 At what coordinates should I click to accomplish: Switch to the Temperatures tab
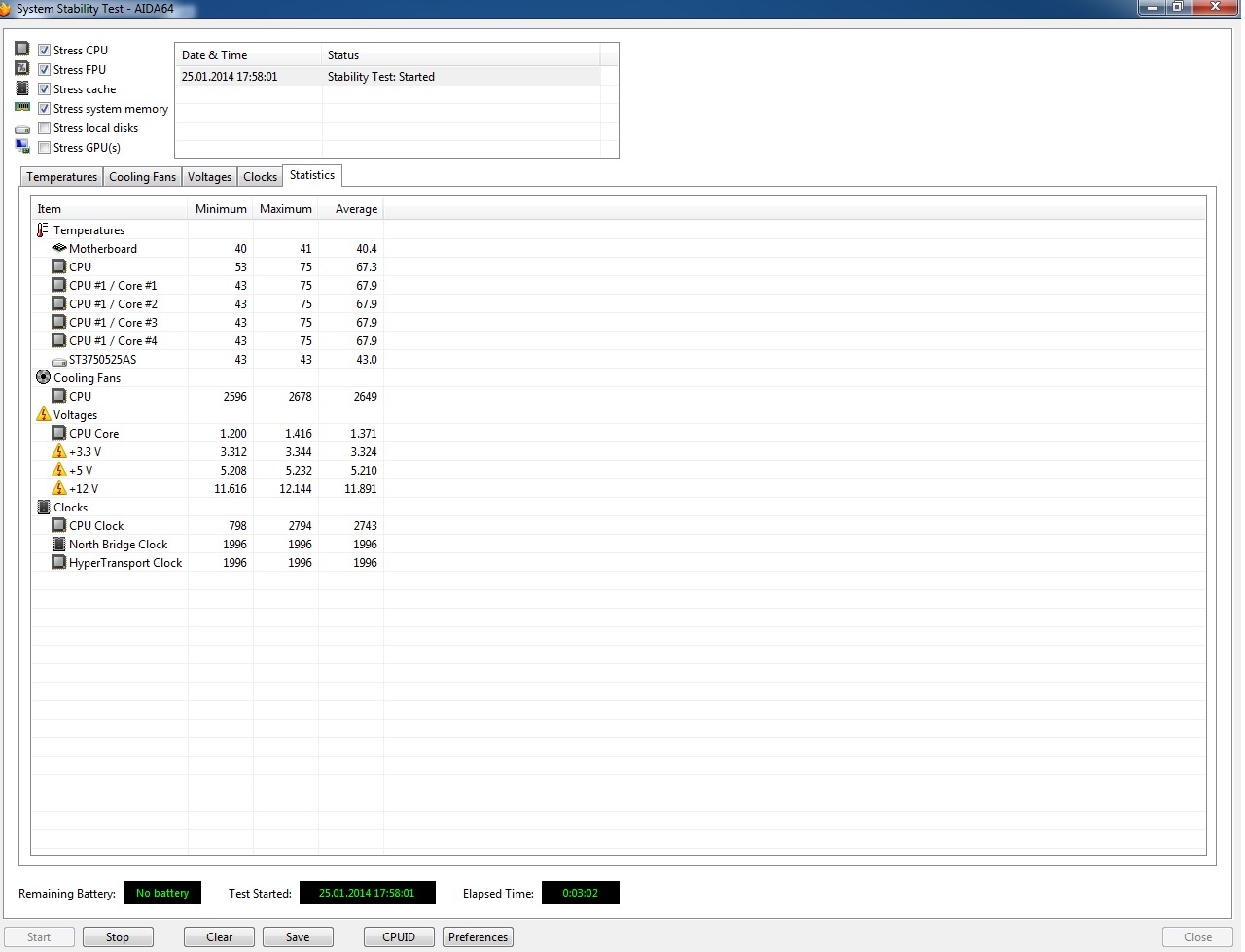[61, 177]
